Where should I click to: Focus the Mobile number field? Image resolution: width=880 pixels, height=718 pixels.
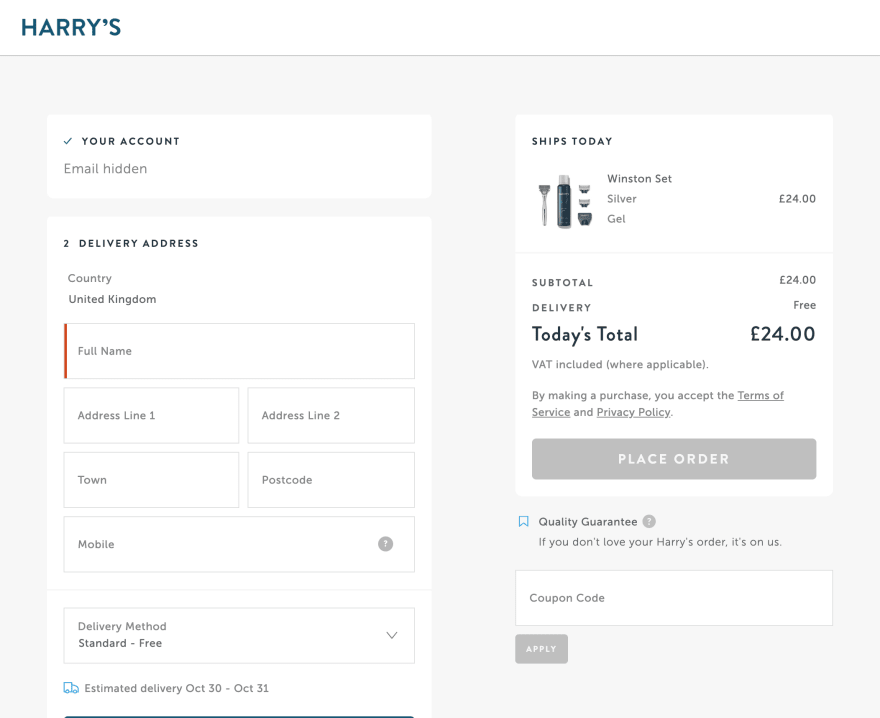239,545
